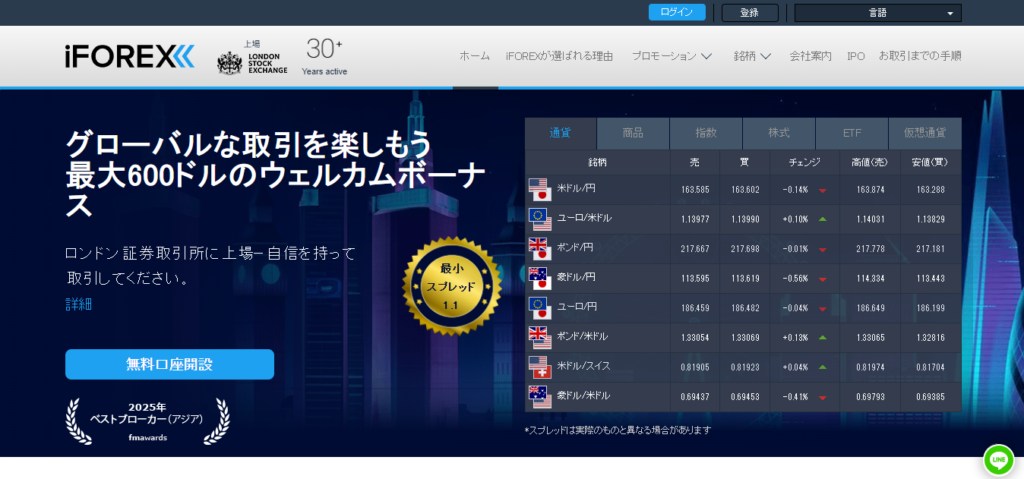Click green up arrow in ポンド/米ドル row

(822, 338)
